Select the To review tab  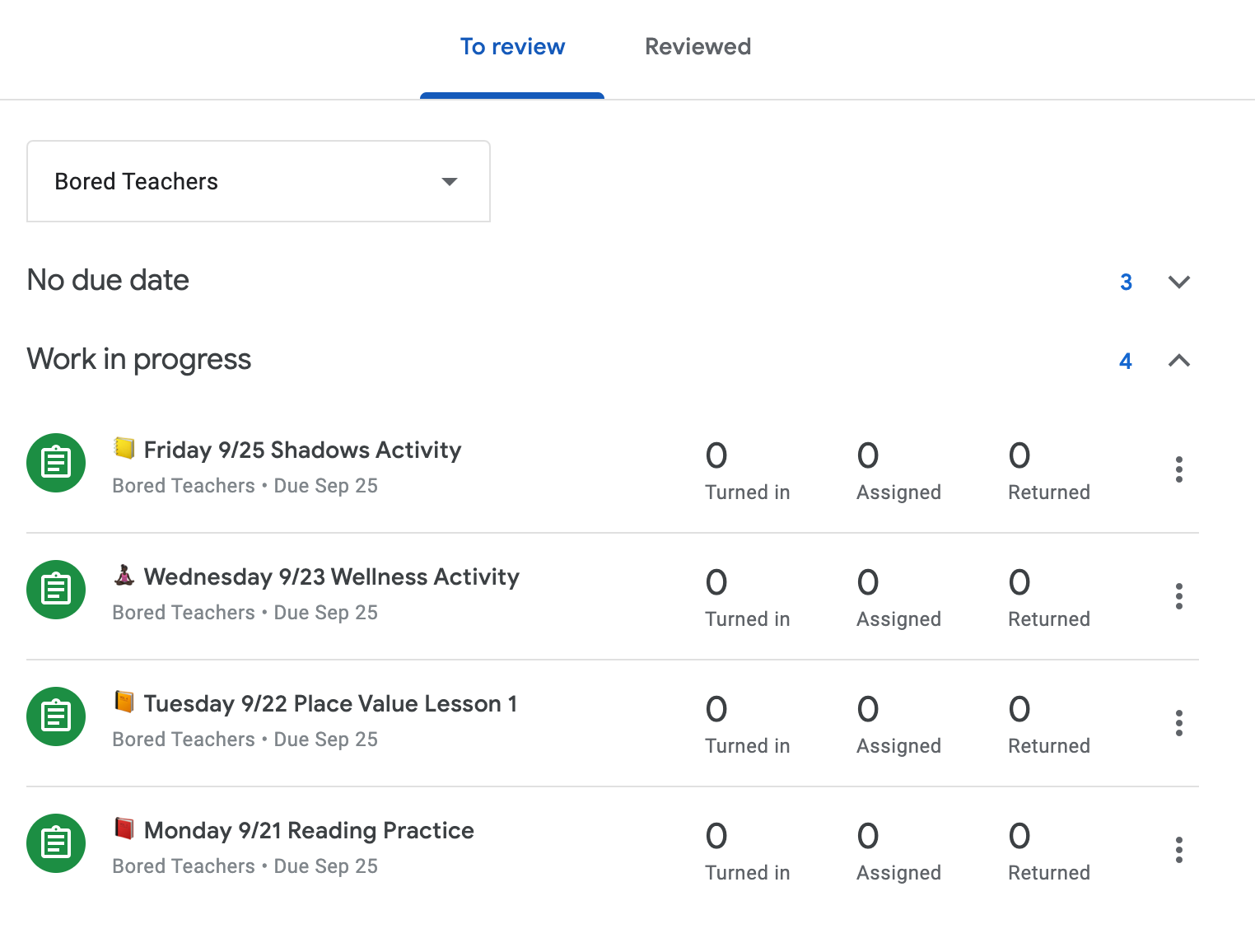(x=512, y=47)
